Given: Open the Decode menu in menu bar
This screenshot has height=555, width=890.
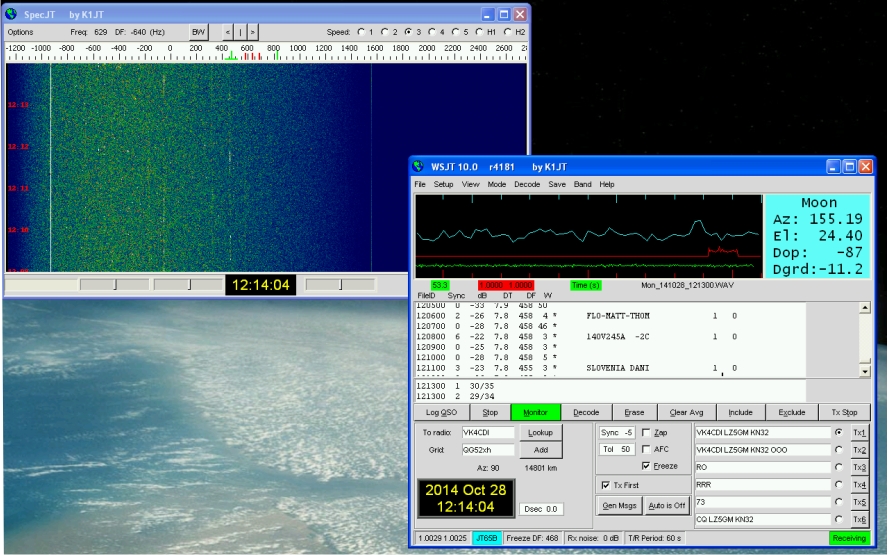Looking at the screenshot, I should click(x=527, y=185).
